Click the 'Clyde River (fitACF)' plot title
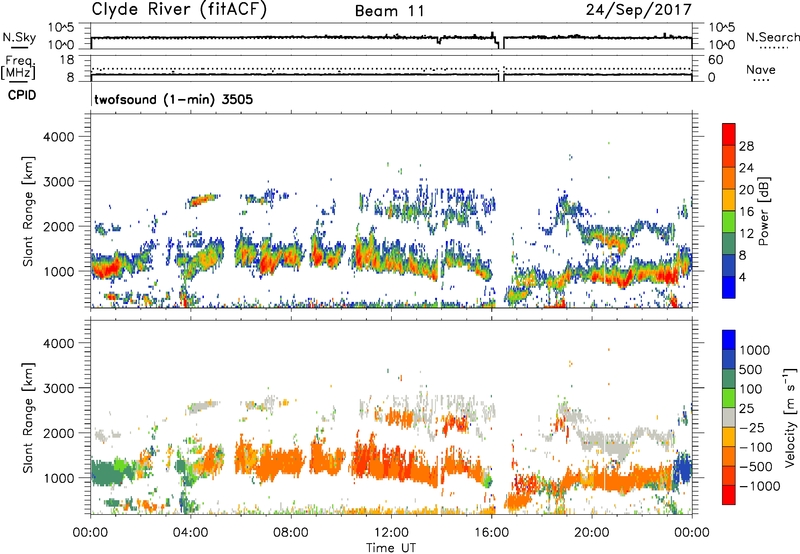This screenshot has width=800, height=554. pyautogui.click(x=179, y=9)
